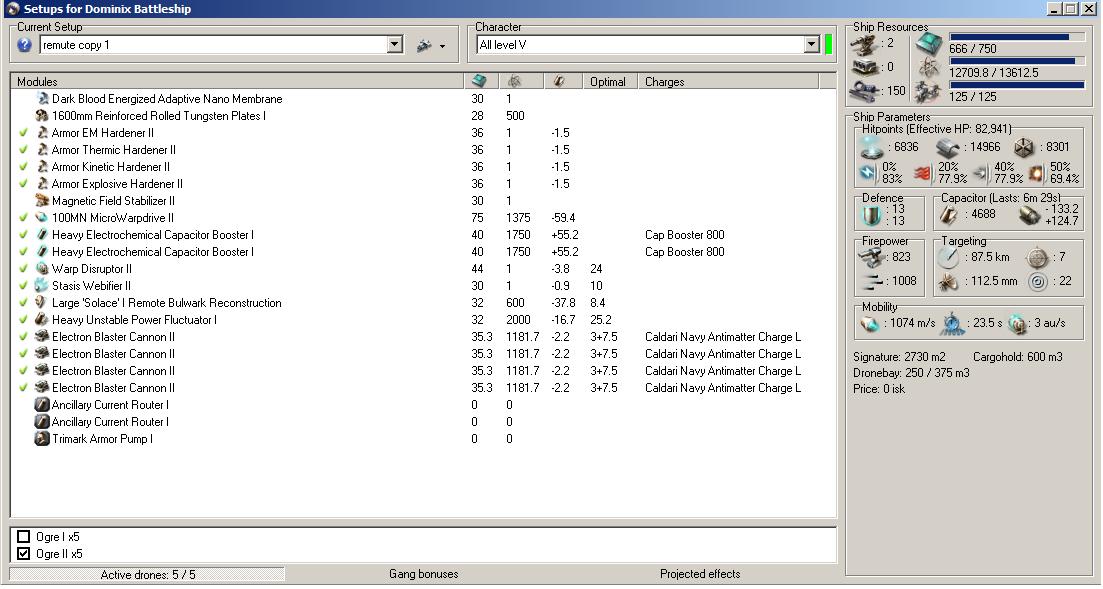Toggle active checkmark on Armor Kinetic Hardener II

click(23, 167)
